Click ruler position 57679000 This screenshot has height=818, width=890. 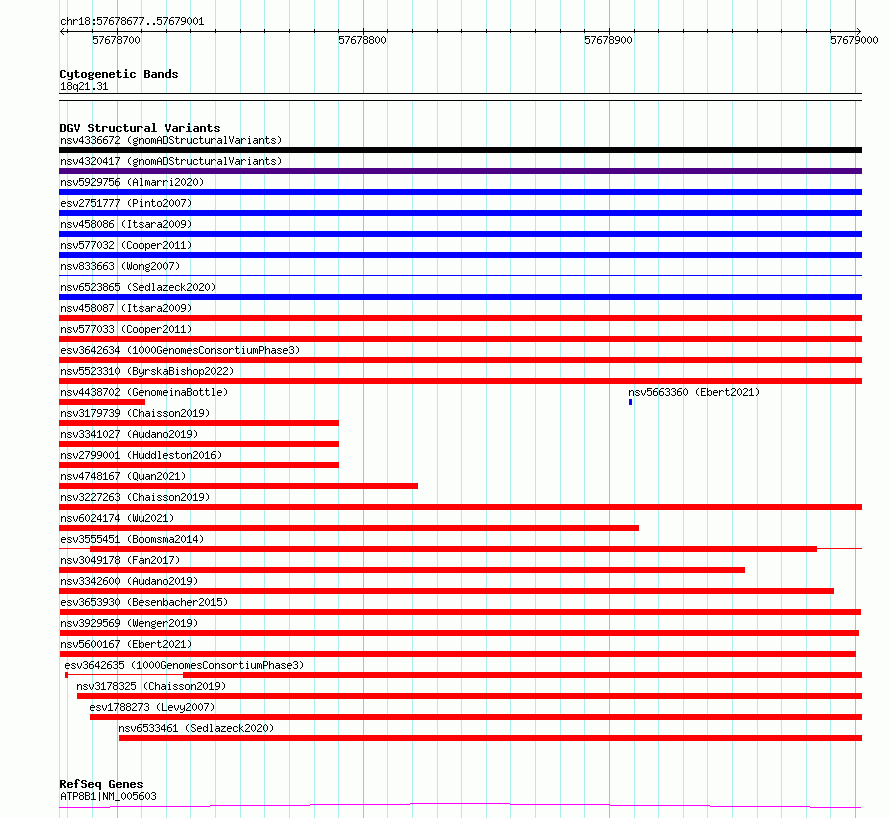(854, 40)
